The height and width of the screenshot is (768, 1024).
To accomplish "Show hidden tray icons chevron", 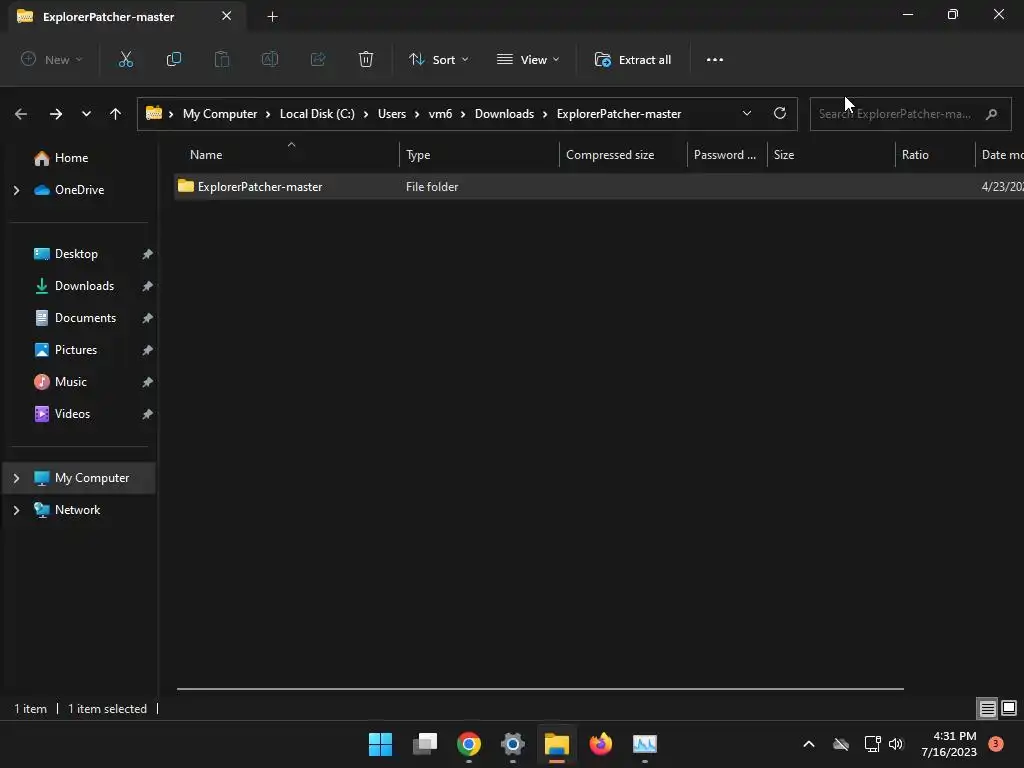I will pos(808,744).
